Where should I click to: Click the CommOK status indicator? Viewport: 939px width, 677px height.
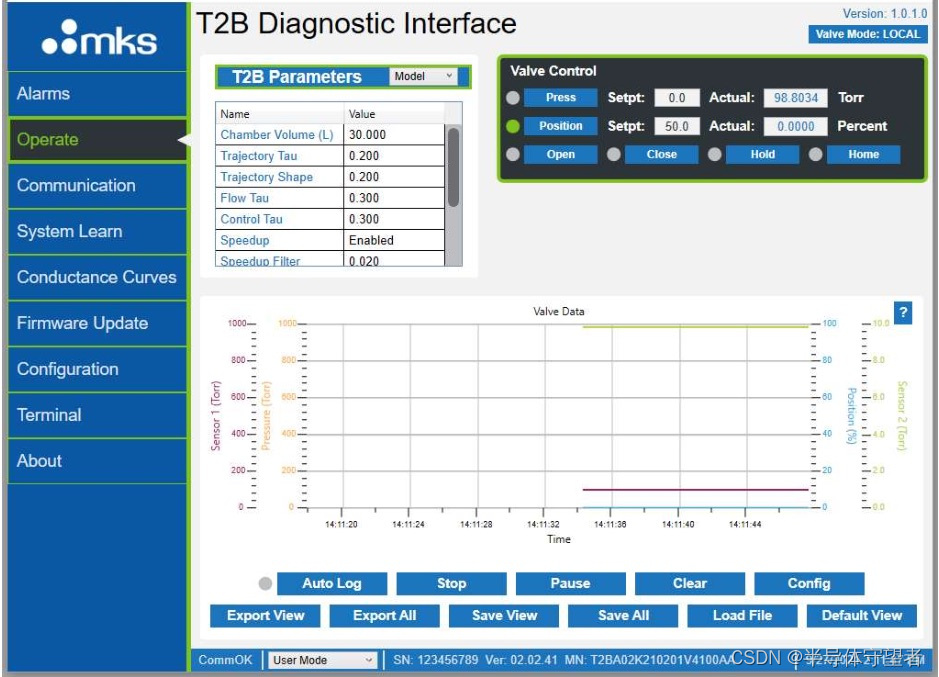(x=225, y=660)
